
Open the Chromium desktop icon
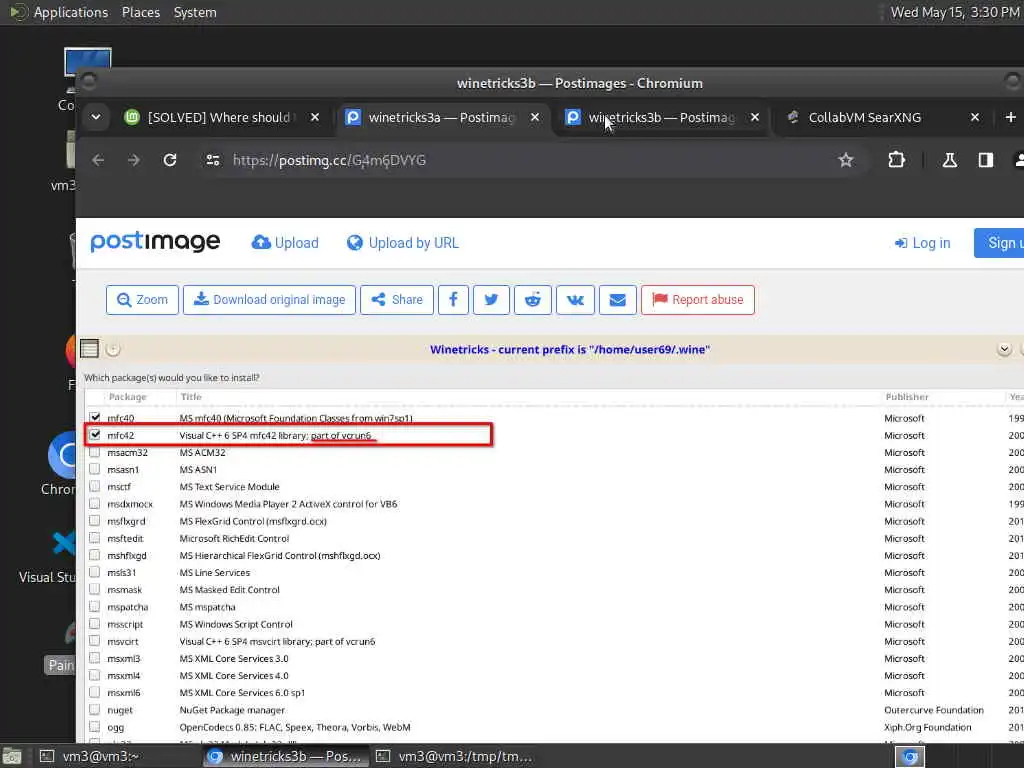61,462
